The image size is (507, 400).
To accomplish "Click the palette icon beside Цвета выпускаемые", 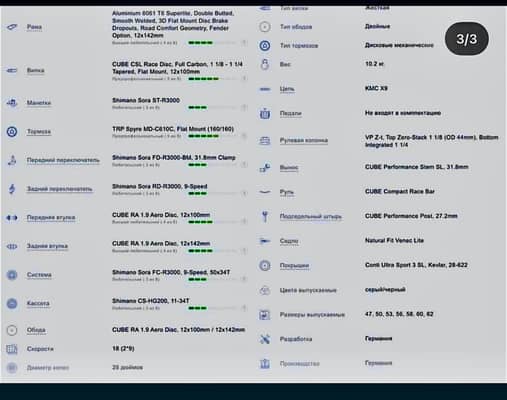I will coord(265,290).
